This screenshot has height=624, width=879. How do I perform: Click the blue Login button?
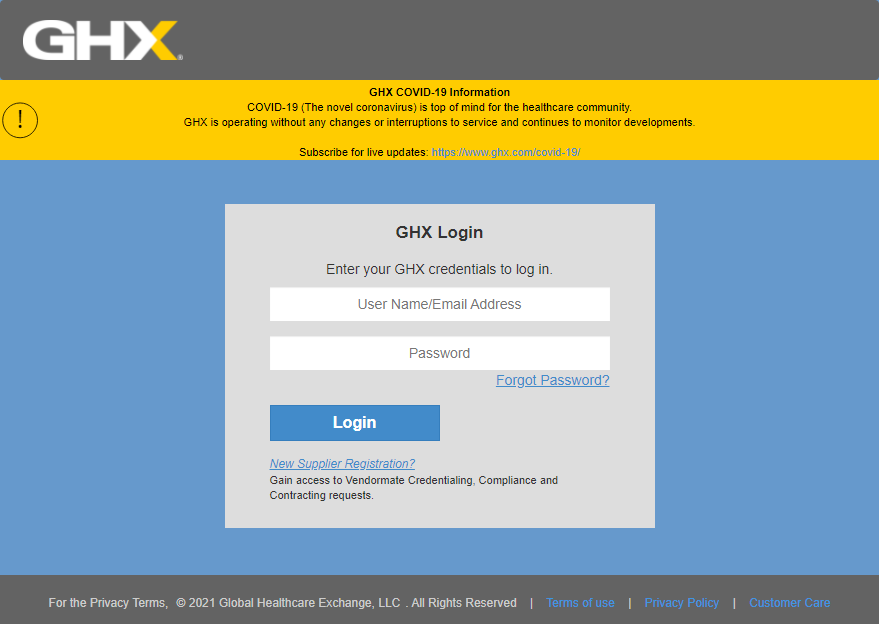pyautogui.click(x=354, y=422)
